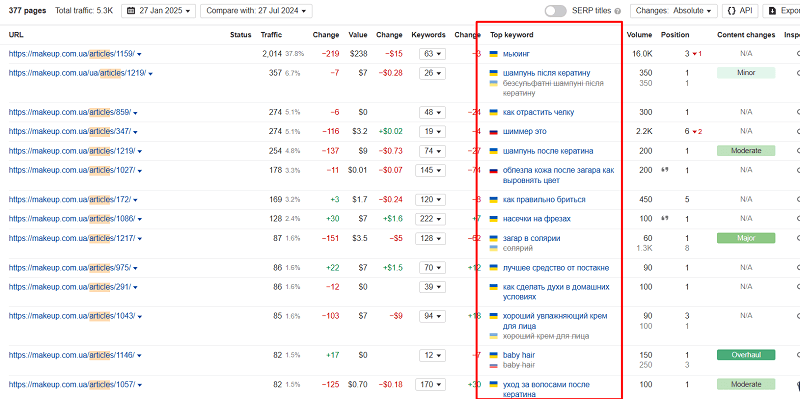The width and height of the screenshot is (800, 399).
Task: Click flag icon beside насечки на фрезах
Action: pyautogui.click(x=493, y=219)
